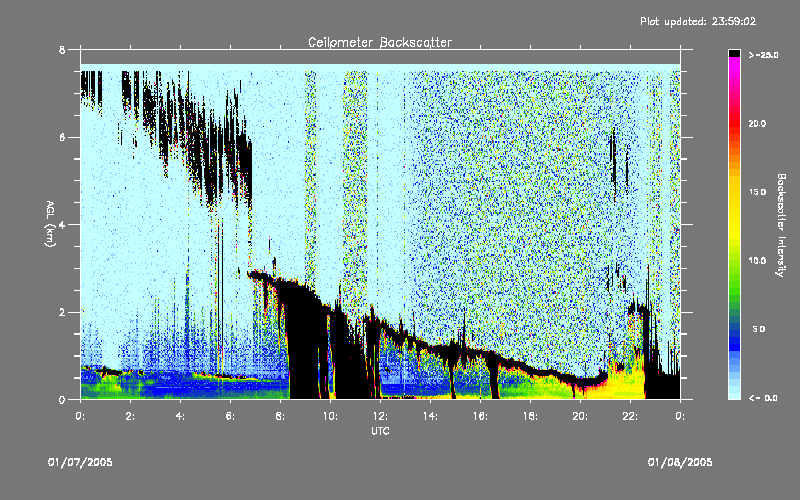The image size is (800, 500).
Task: Click the "15.0" colorbar scale label
Action: coord(757,192)
